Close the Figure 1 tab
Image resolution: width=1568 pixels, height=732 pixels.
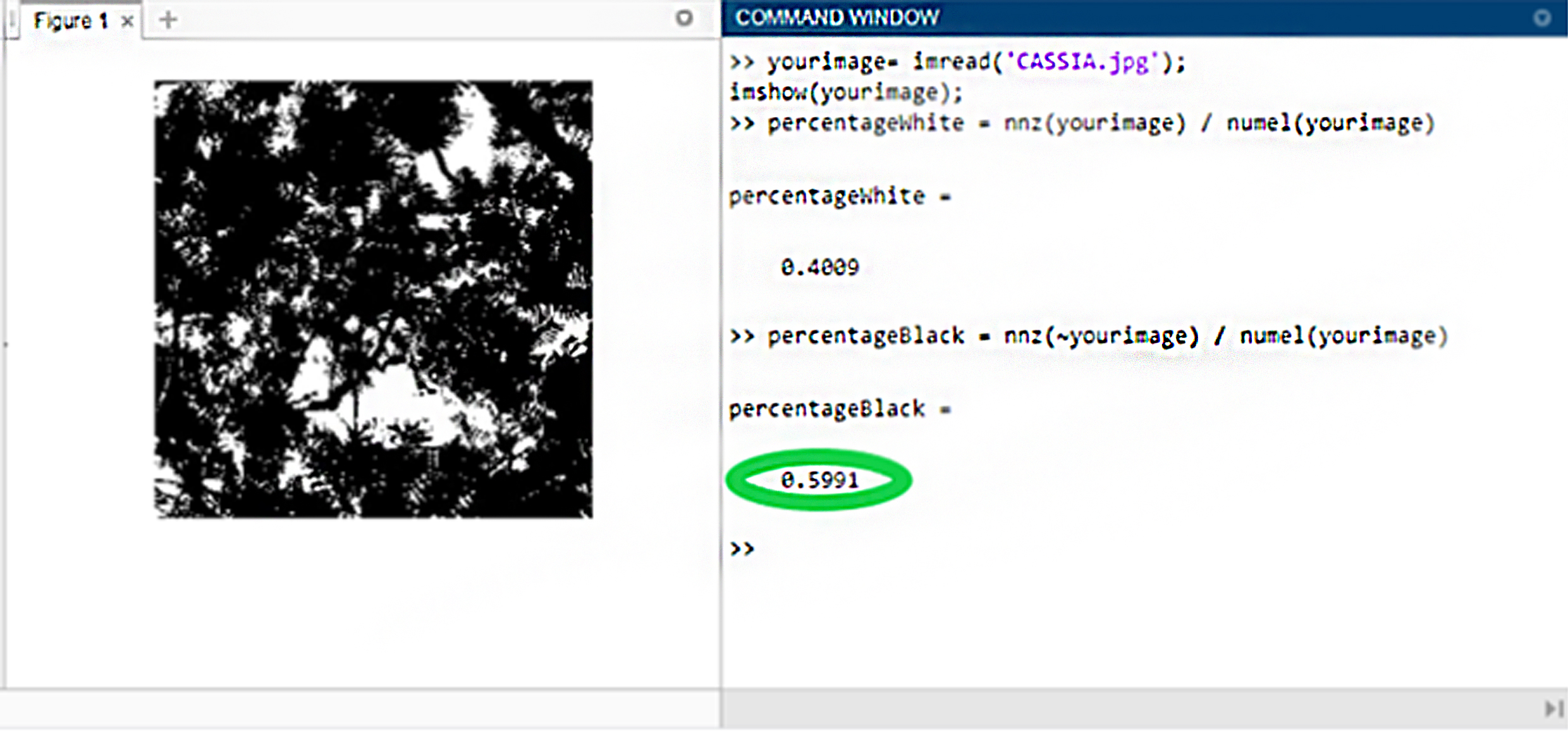coord(127,22)
